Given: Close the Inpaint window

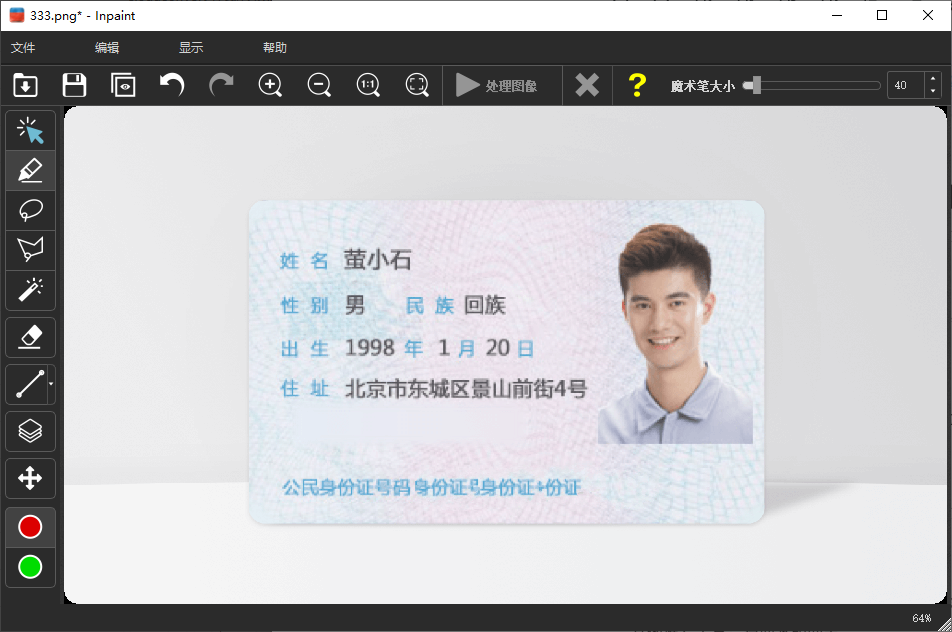Looking at the screenshot, I should tap(928, 15).
